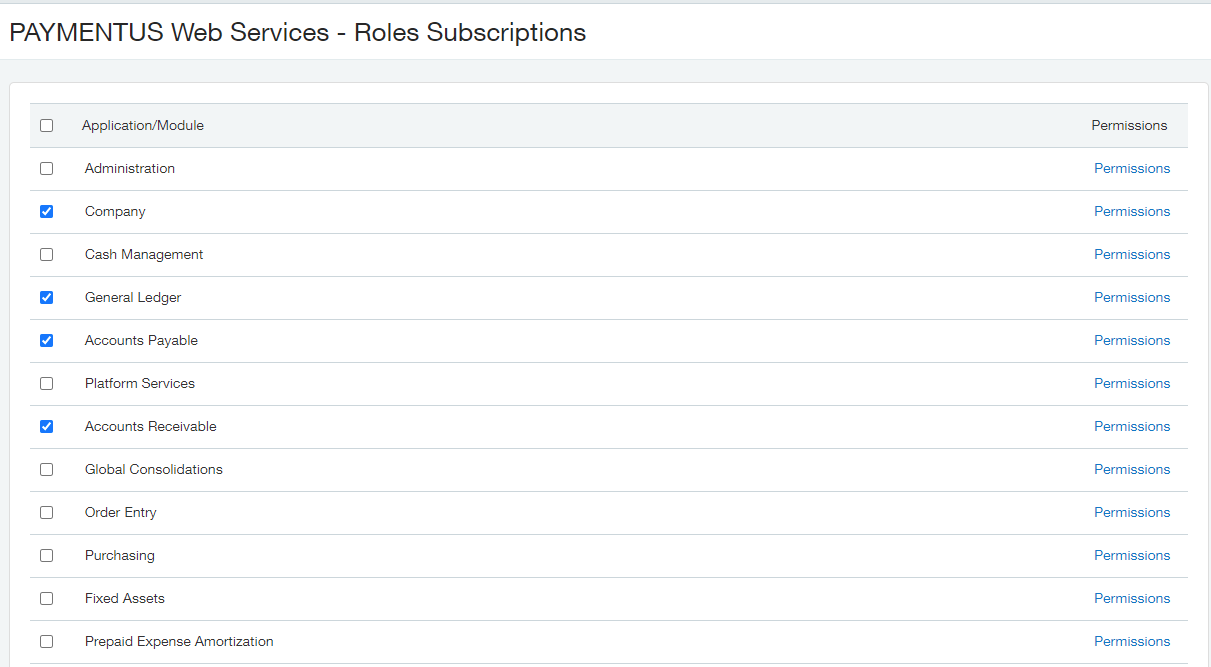Click the Application/Module column header
The image size is (1211, 667).
tap(143, 126)
